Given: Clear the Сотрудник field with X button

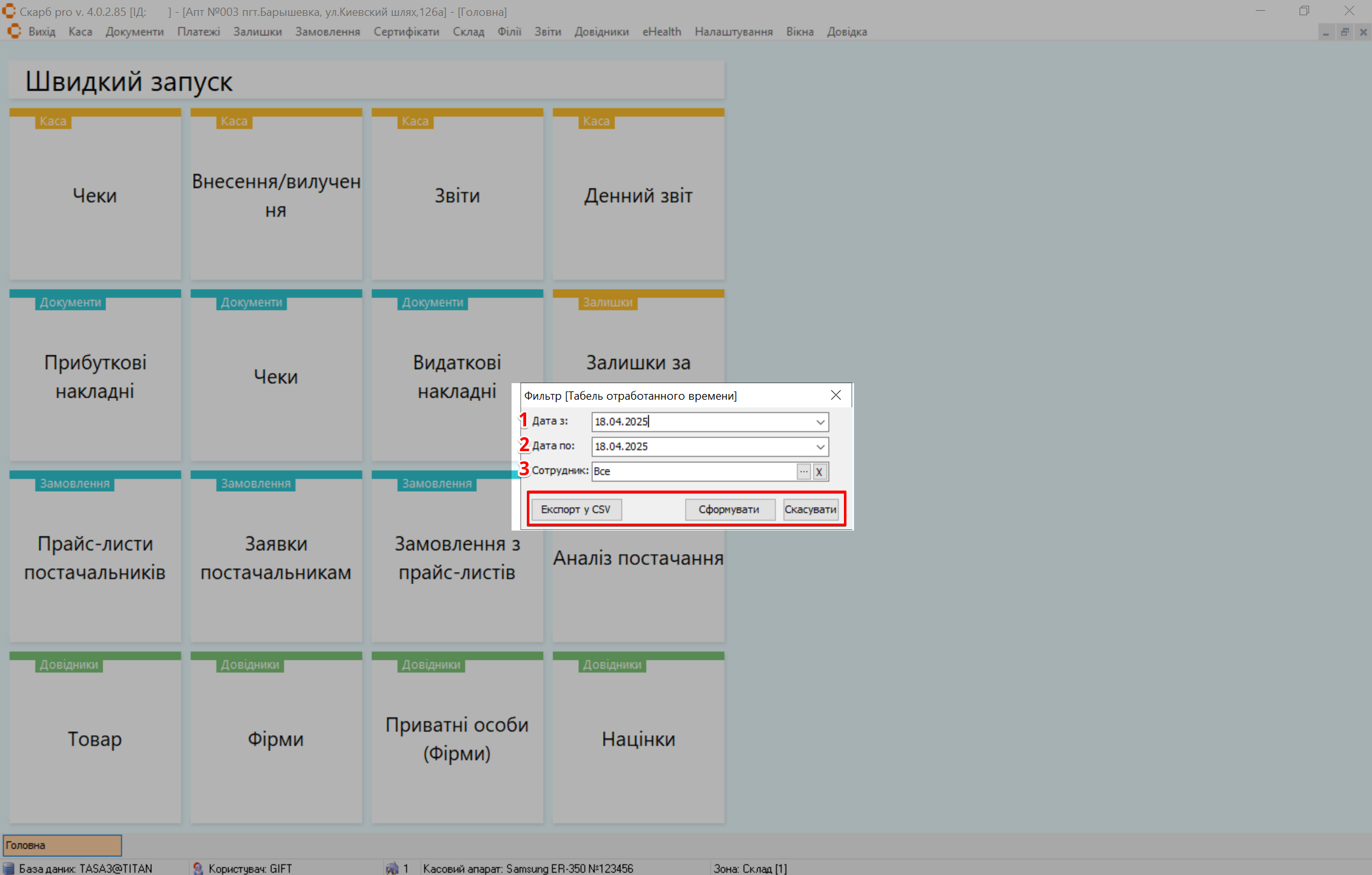Looking at the screenshot, I should (820, 471).
